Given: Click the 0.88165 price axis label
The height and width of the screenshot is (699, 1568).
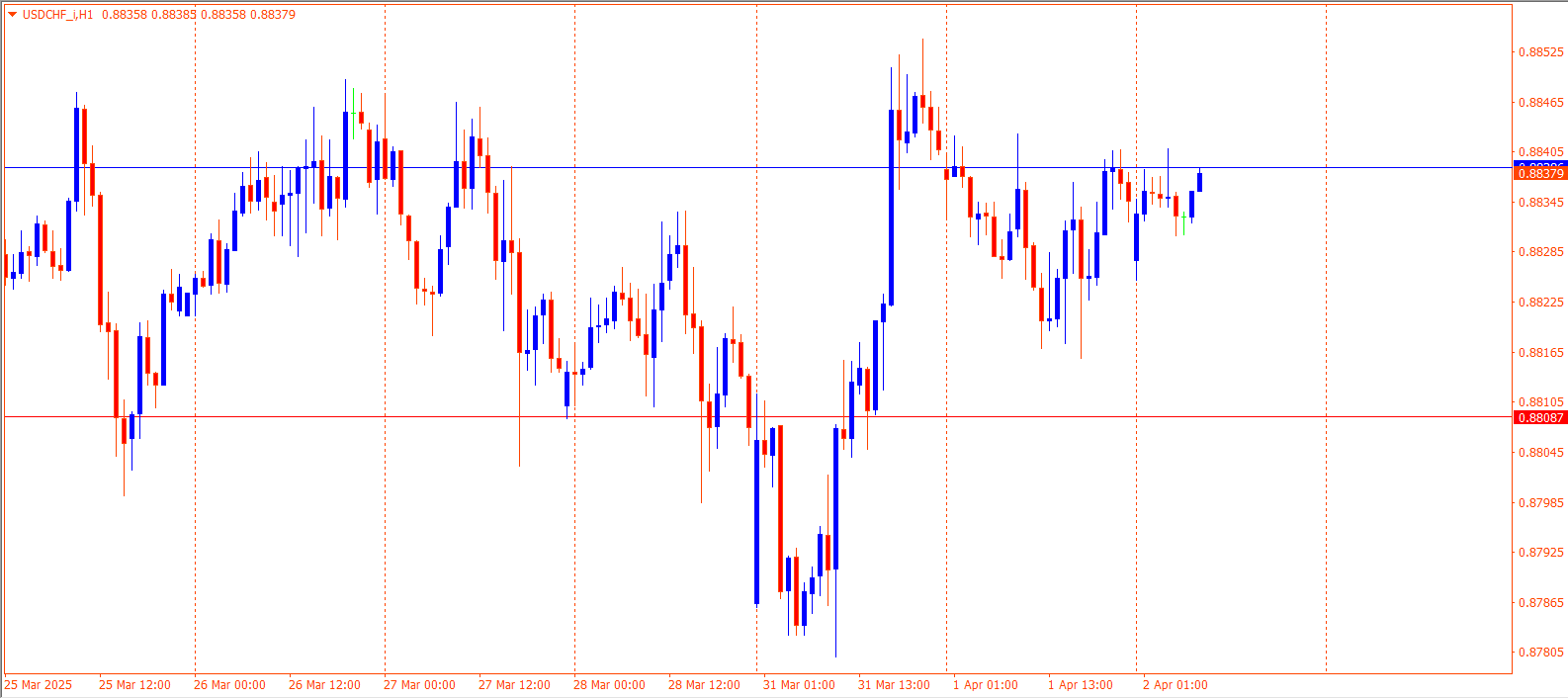Looking at the screenshot, I should click(1541, 353).
